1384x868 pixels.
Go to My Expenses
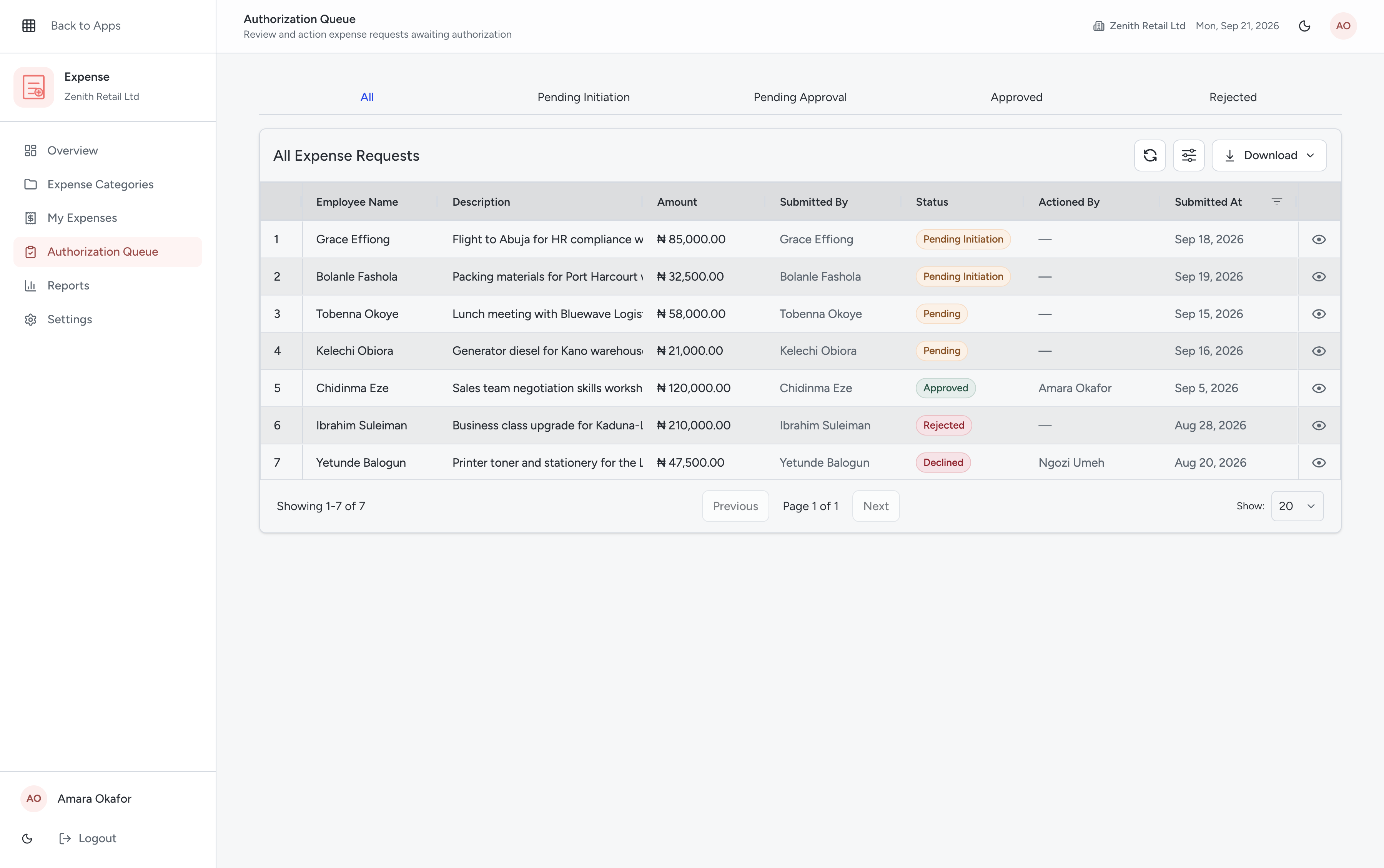click(x=108, y=218)
